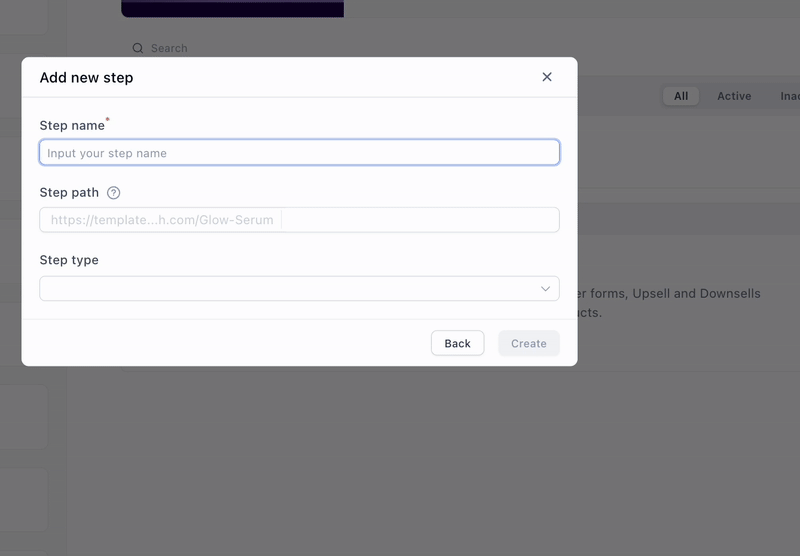Image resolution: width=800 pixels, height=556 pixels.
Task: Open the Step type dropdown
Action: tap(299, 289)
